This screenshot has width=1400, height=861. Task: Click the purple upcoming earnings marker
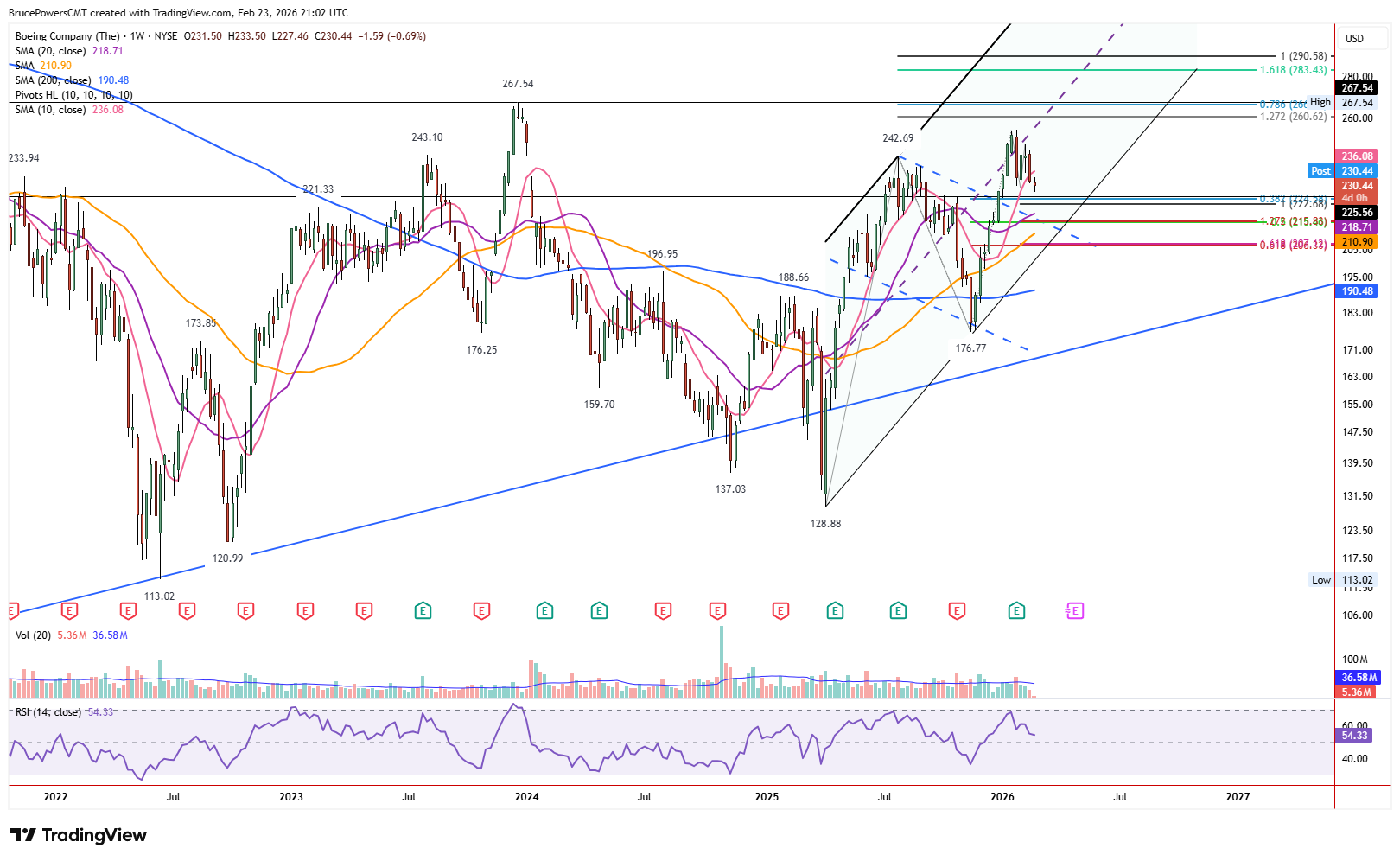click(x=1074, y=611)
